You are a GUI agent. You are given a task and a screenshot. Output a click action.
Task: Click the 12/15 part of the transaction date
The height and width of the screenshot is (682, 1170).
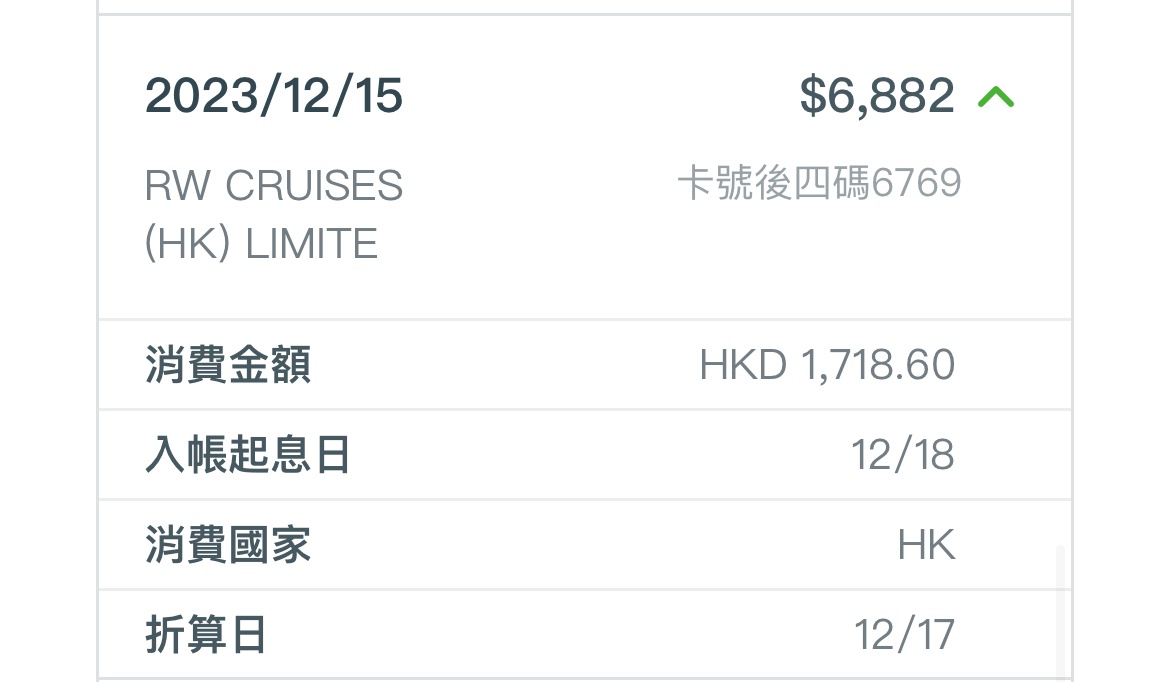click(338, 97)
